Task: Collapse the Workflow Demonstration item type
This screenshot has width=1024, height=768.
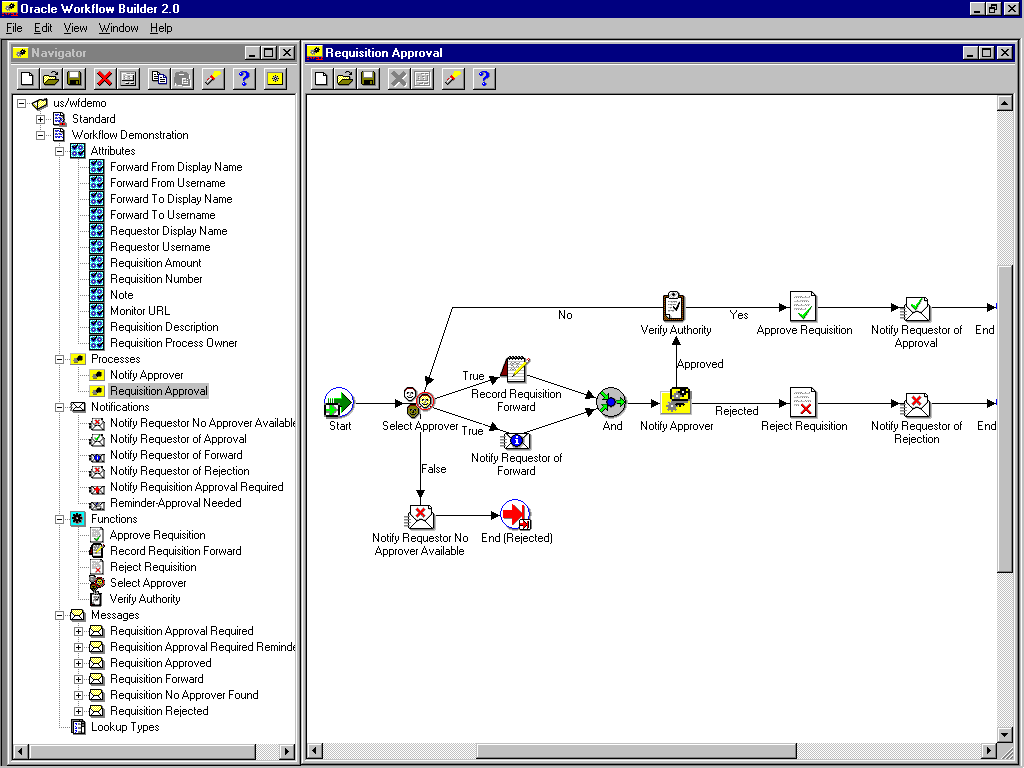Action: tap(40, 135)
